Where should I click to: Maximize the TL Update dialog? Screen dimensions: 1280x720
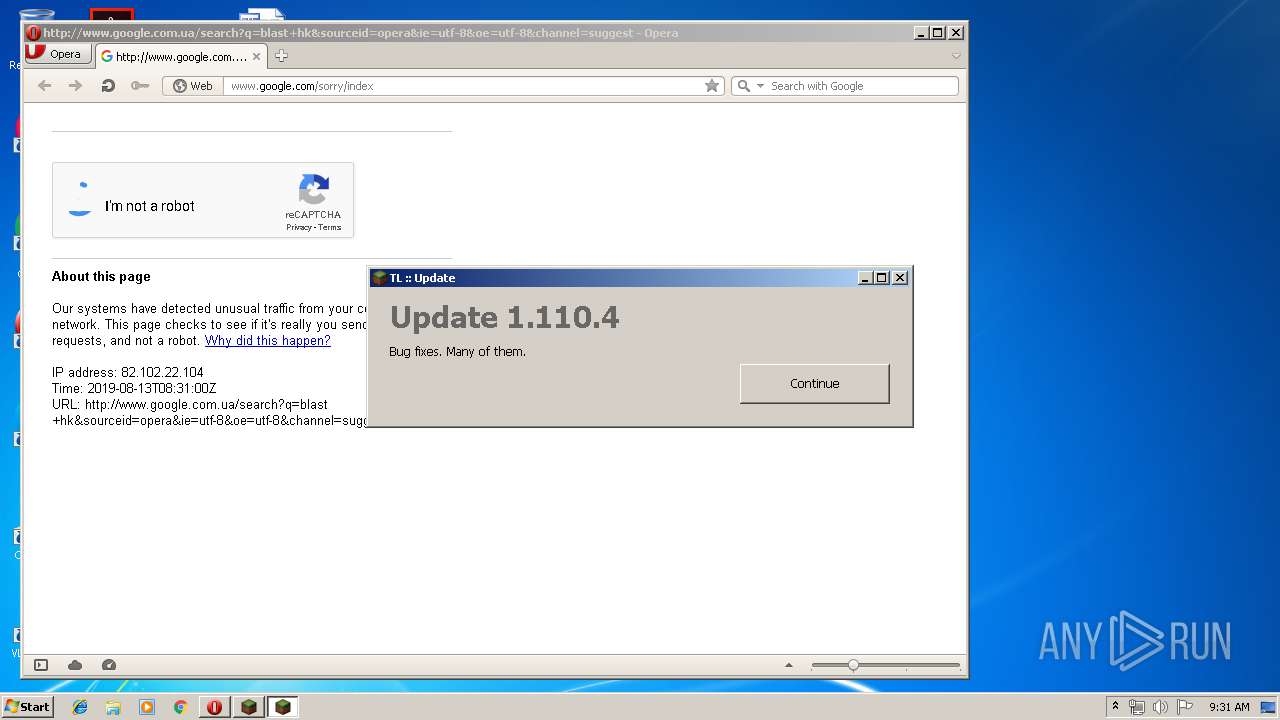pos(882,278)
